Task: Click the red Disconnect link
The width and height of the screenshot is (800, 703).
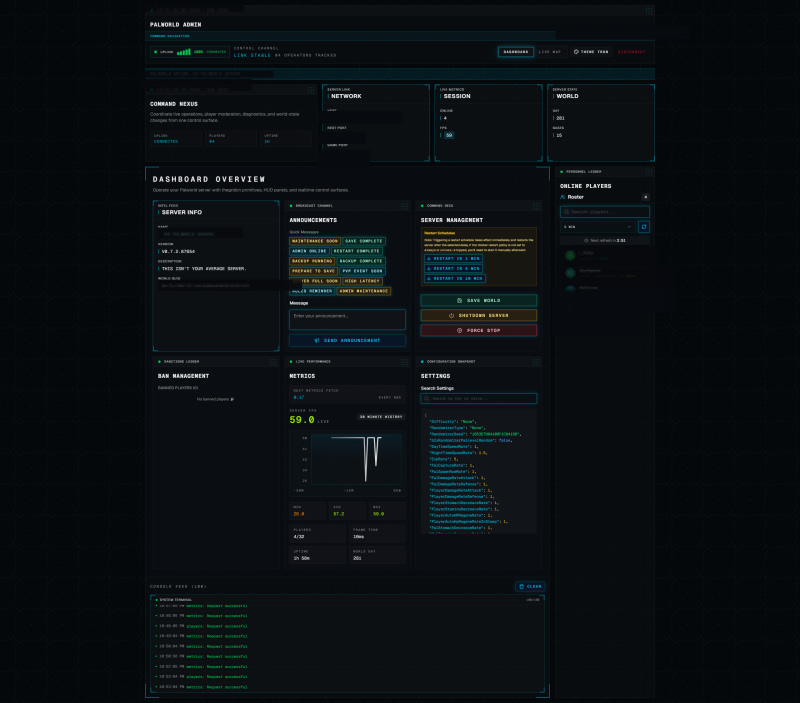Action: (631, 52)
